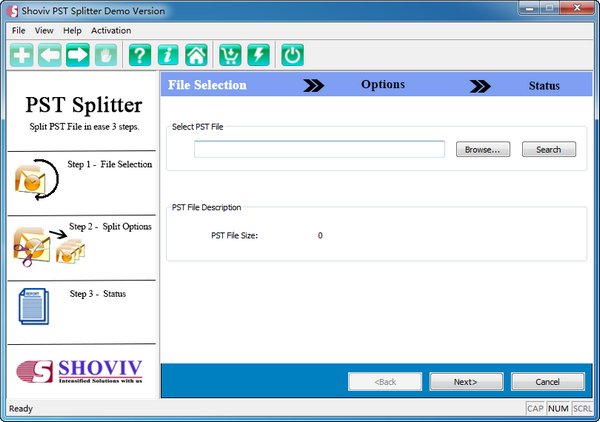Viewport: 600px width, 422px height.
Task: Open the Activation menu
Action: pos(111,30)
